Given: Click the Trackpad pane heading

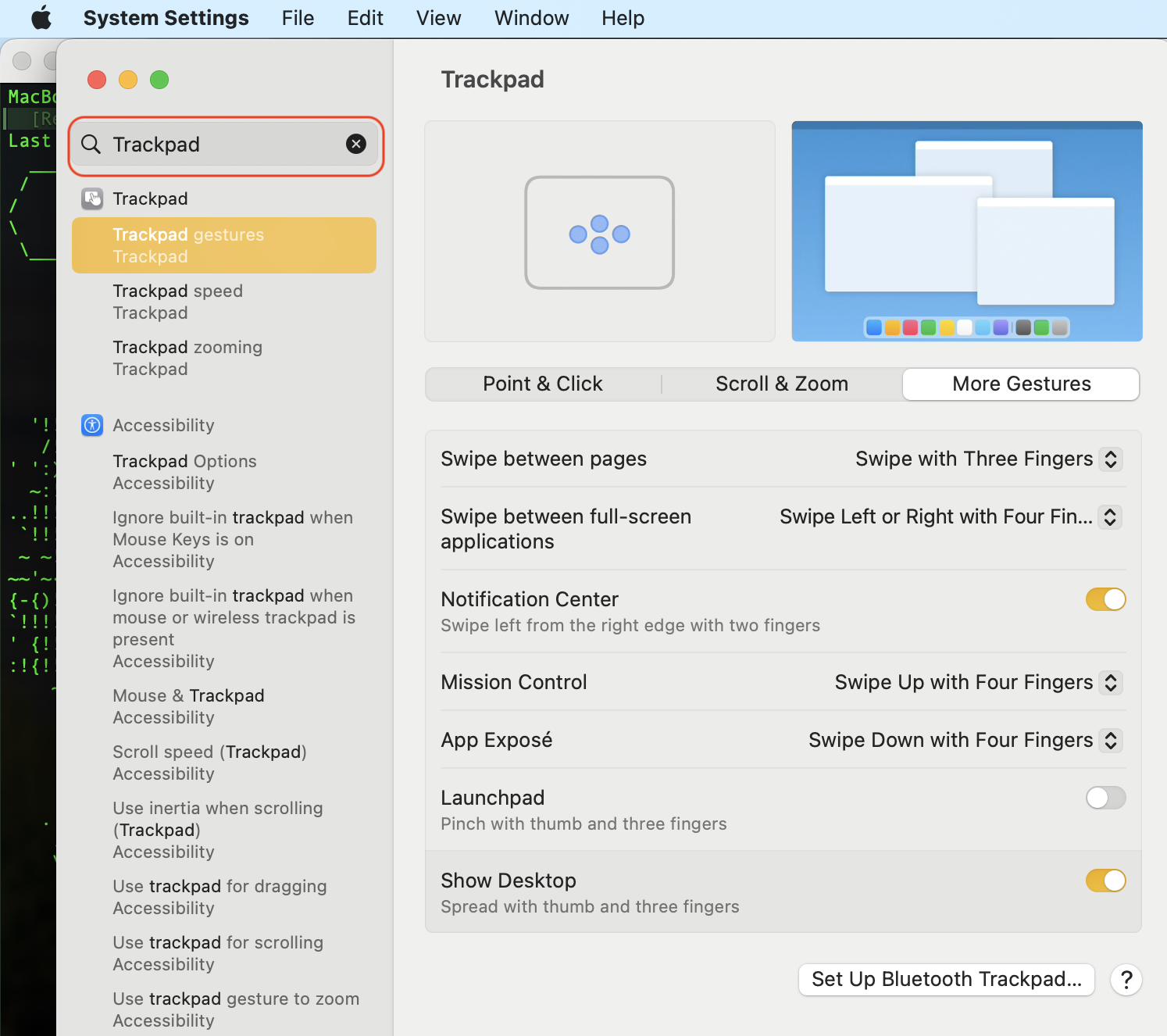Looking at the screenshot, I should point(493,80).
